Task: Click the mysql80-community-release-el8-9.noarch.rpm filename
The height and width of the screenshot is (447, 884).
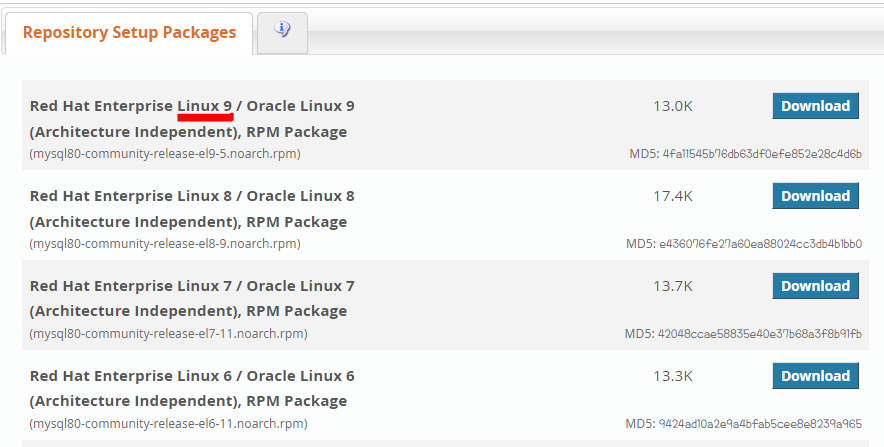Action: pyautogui.click(x=165, y=244)
